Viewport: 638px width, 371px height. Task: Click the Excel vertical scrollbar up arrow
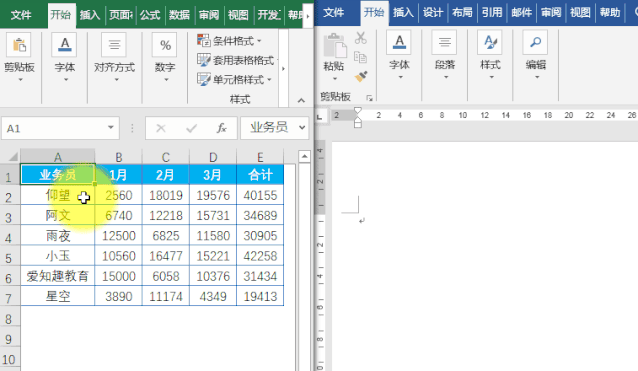click(x=304, y=157)
